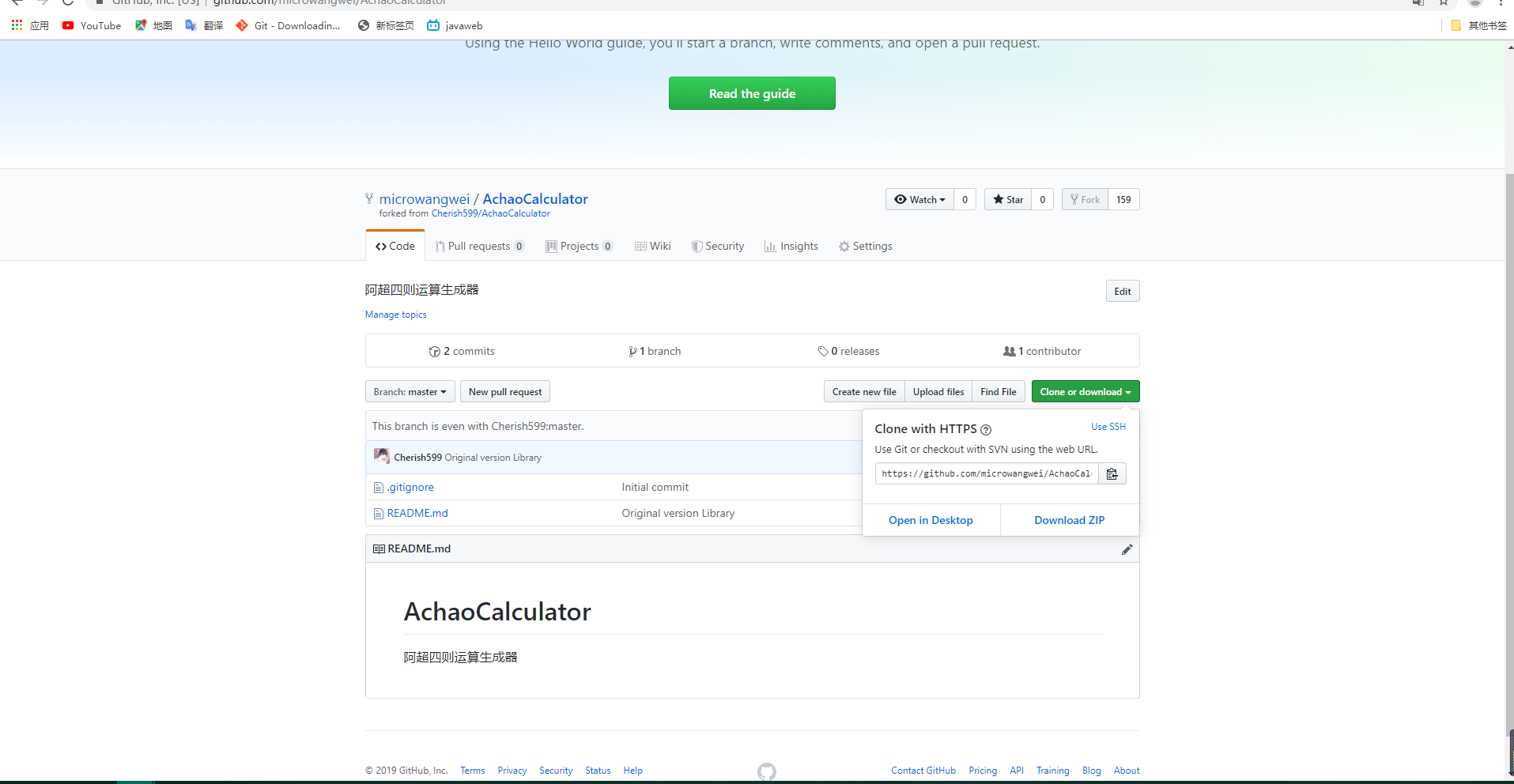
Task: Click the README.md edit pencil icon
Action: [1127, 549]
